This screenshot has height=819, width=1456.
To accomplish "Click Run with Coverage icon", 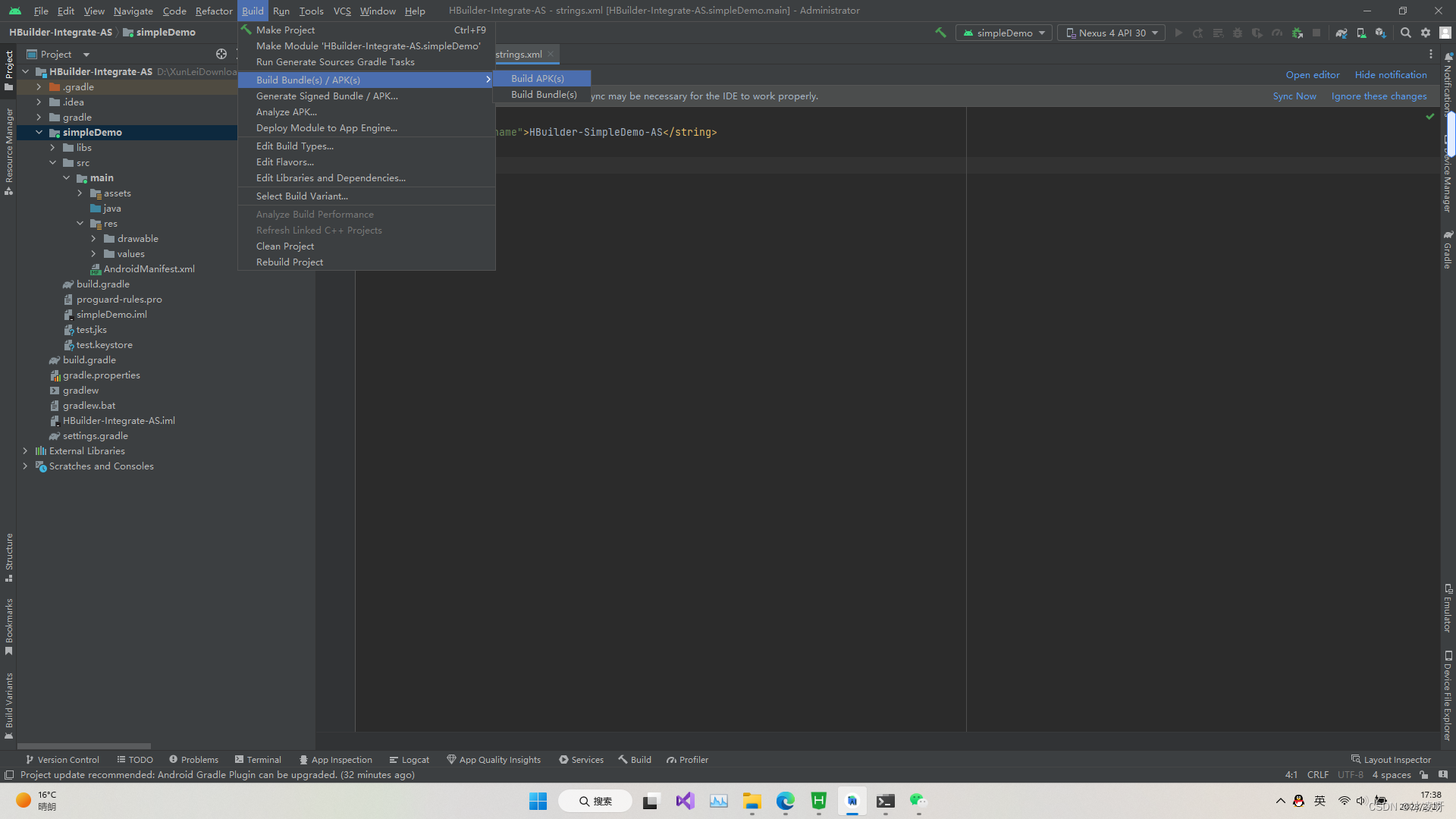I will tap(1257, 33).
